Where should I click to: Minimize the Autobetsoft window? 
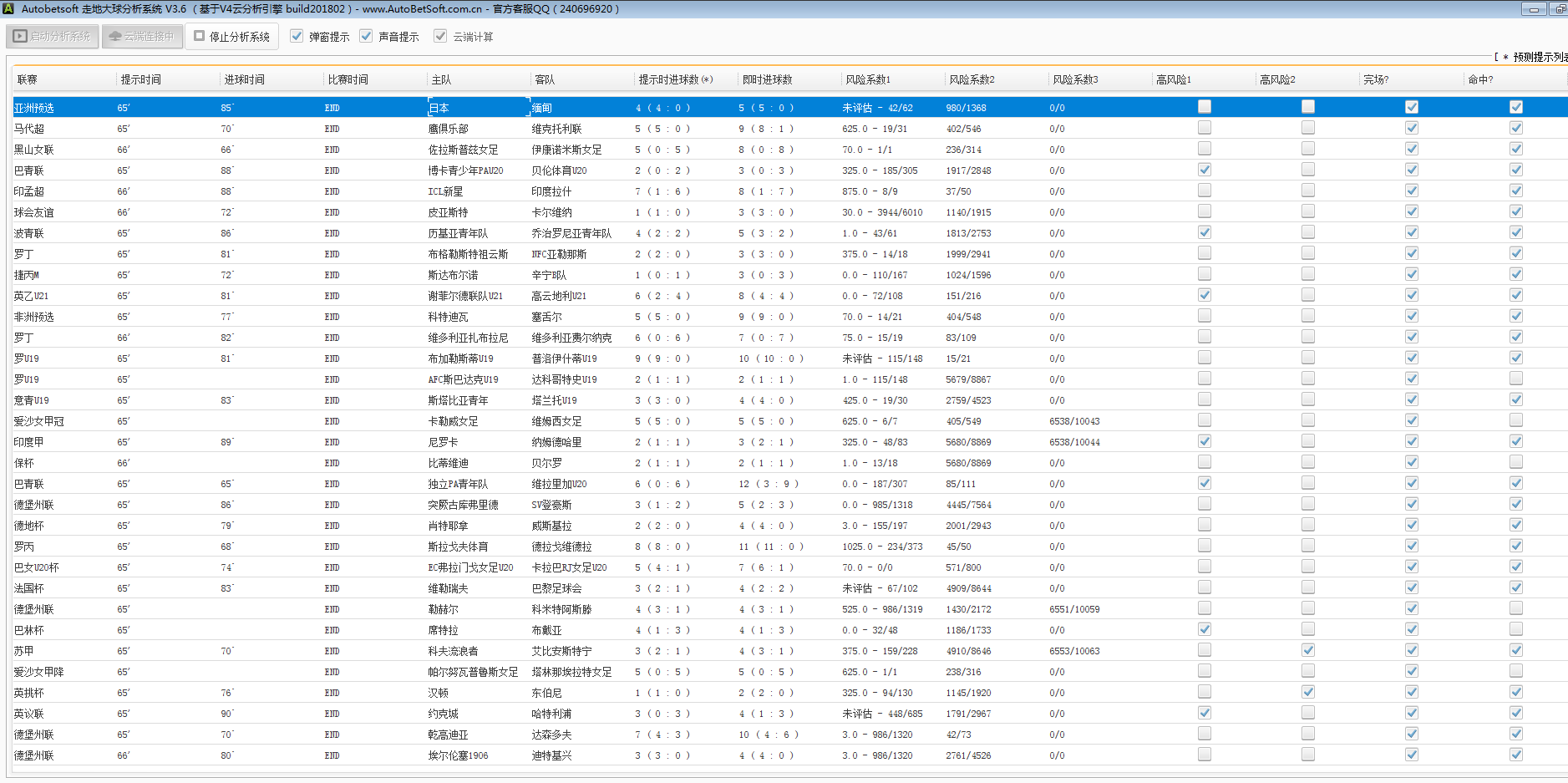tap(1533, 9)
